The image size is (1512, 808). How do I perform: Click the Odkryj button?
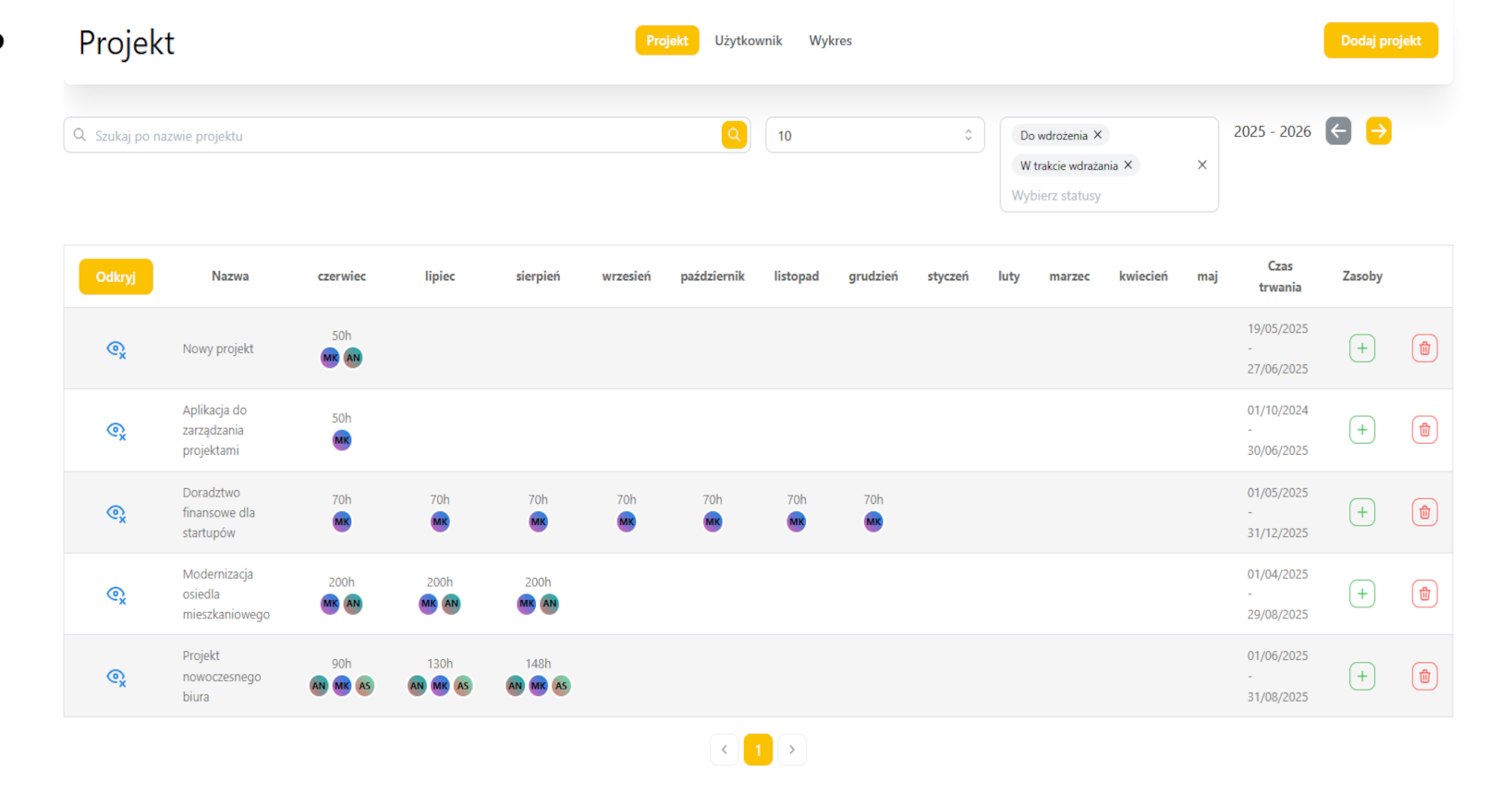click(116, 276)
